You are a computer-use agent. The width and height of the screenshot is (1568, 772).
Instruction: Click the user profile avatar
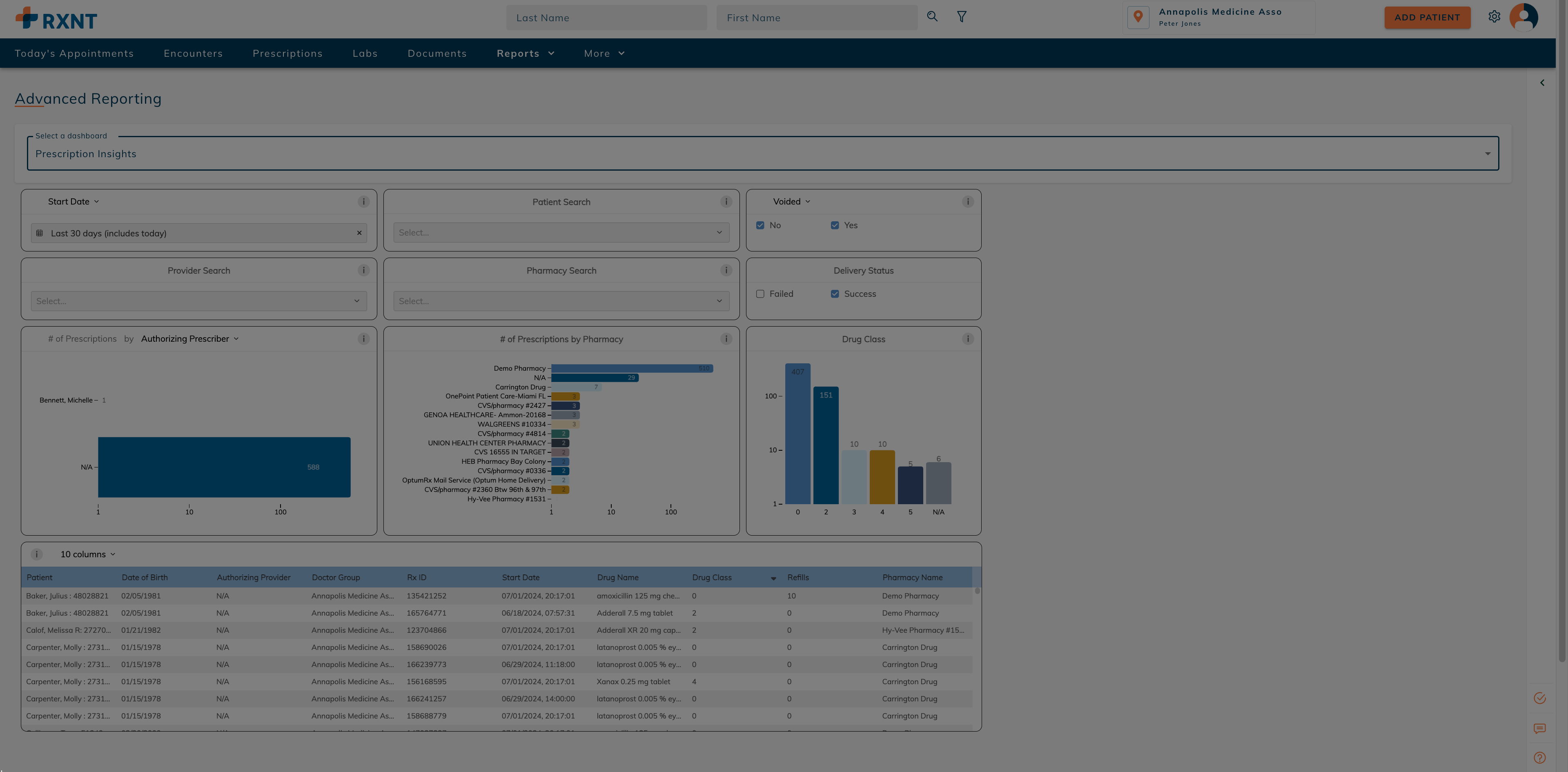click(1523, 17)
